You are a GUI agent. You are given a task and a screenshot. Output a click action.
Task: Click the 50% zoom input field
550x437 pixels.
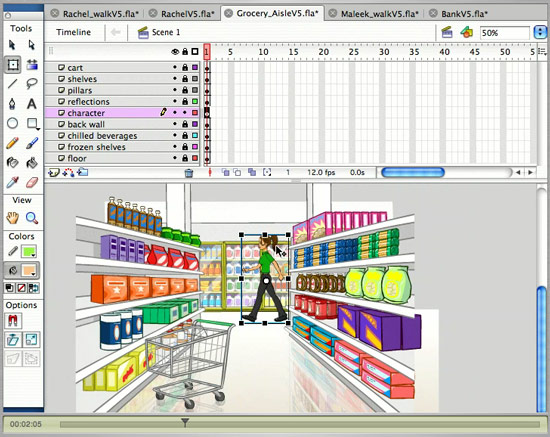504,33
